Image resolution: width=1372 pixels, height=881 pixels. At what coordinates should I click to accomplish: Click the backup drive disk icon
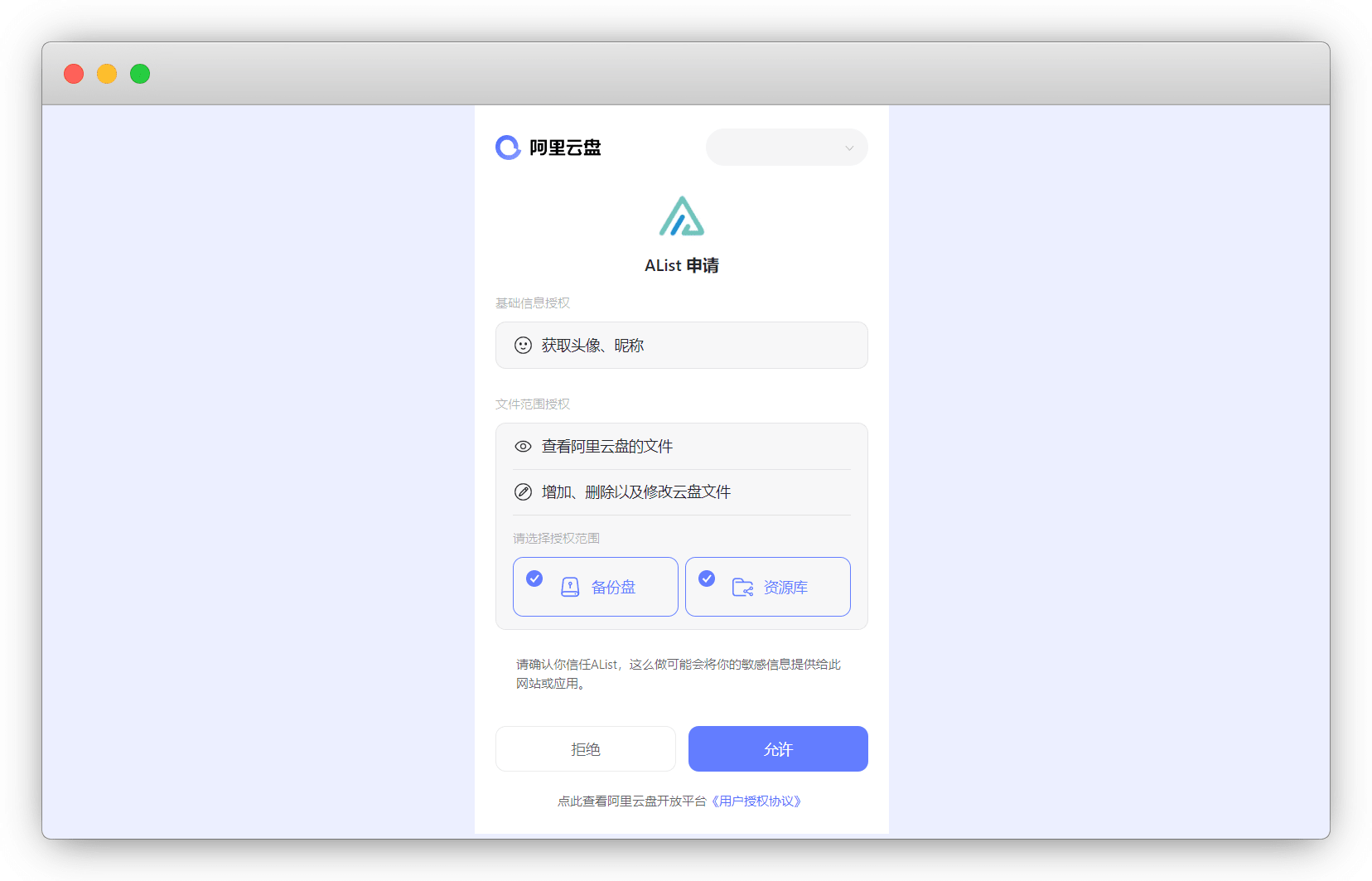click(570, 588)
